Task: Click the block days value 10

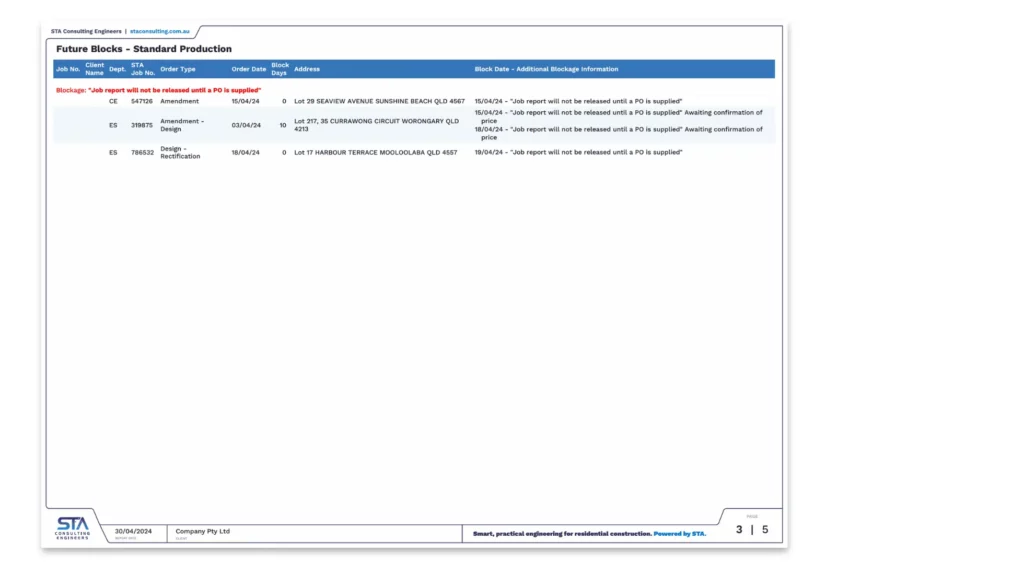Action: pos(283,125)
